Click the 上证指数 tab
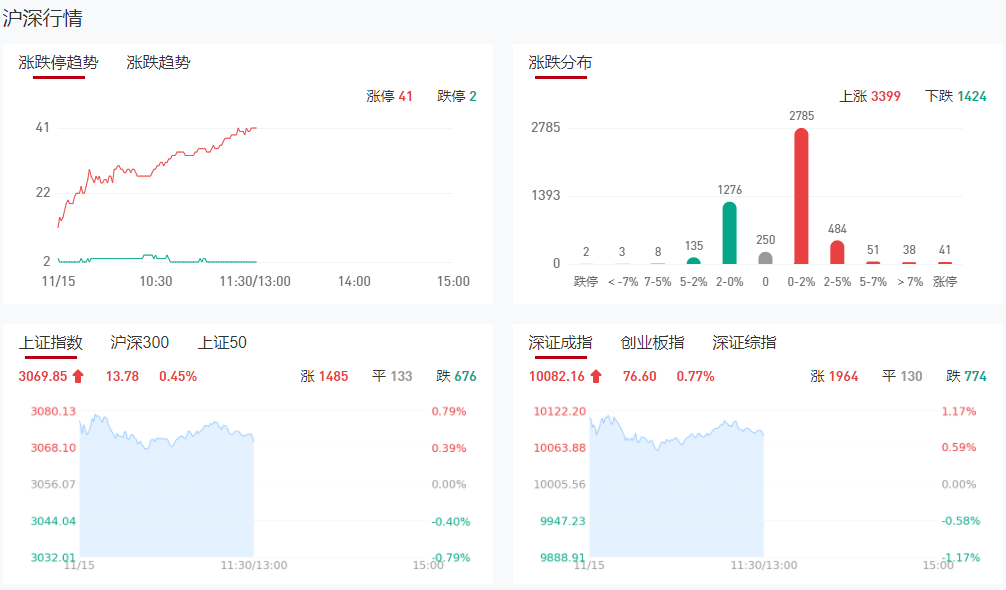Viewport: 1006px width, 590px height. [x=50, y=342]
